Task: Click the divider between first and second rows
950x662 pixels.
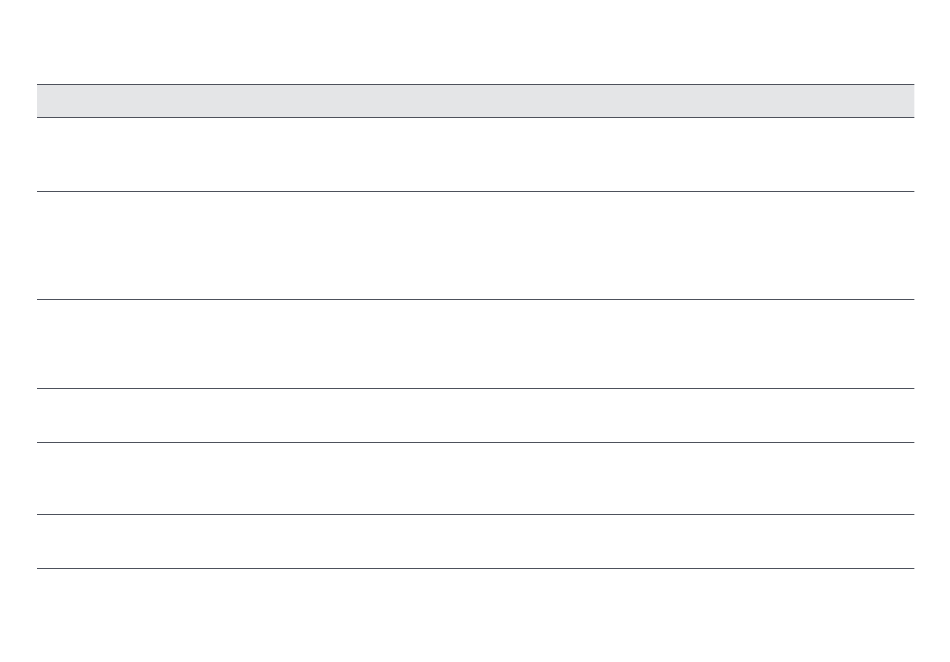Action: pyautogui.click(x=475, y=191)
